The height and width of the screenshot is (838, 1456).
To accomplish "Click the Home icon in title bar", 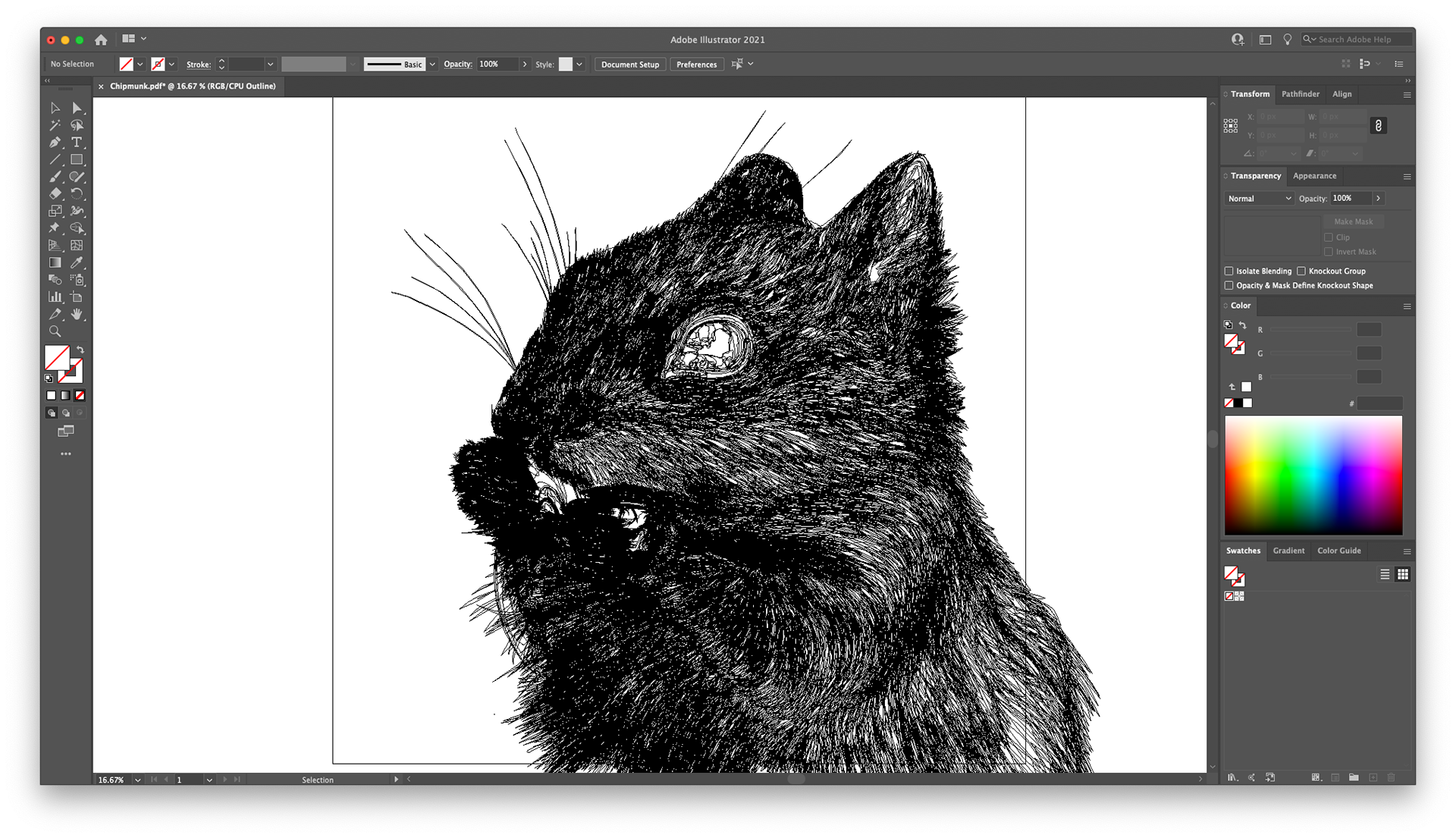I will pyautogui.click(x=101, y=39).
